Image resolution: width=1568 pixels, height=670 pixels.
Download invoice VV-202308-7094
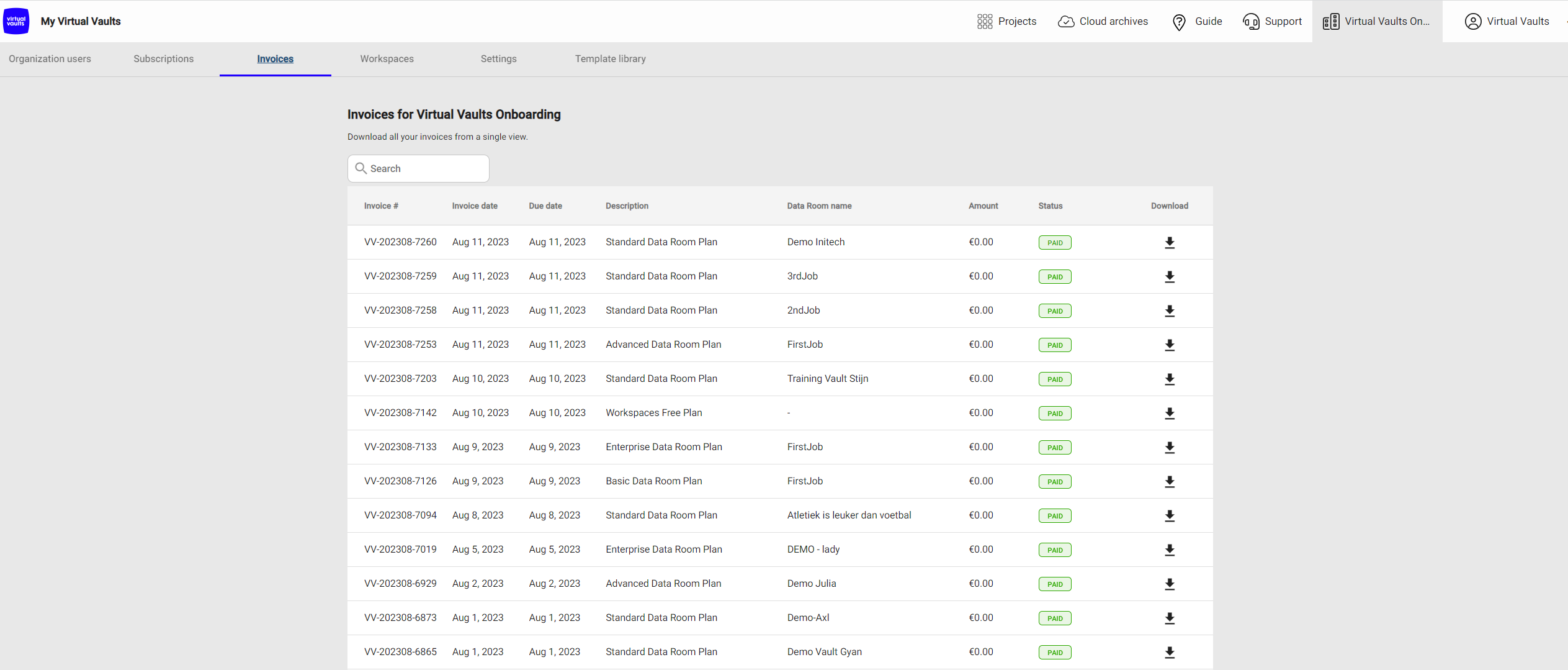point(1170,516)
